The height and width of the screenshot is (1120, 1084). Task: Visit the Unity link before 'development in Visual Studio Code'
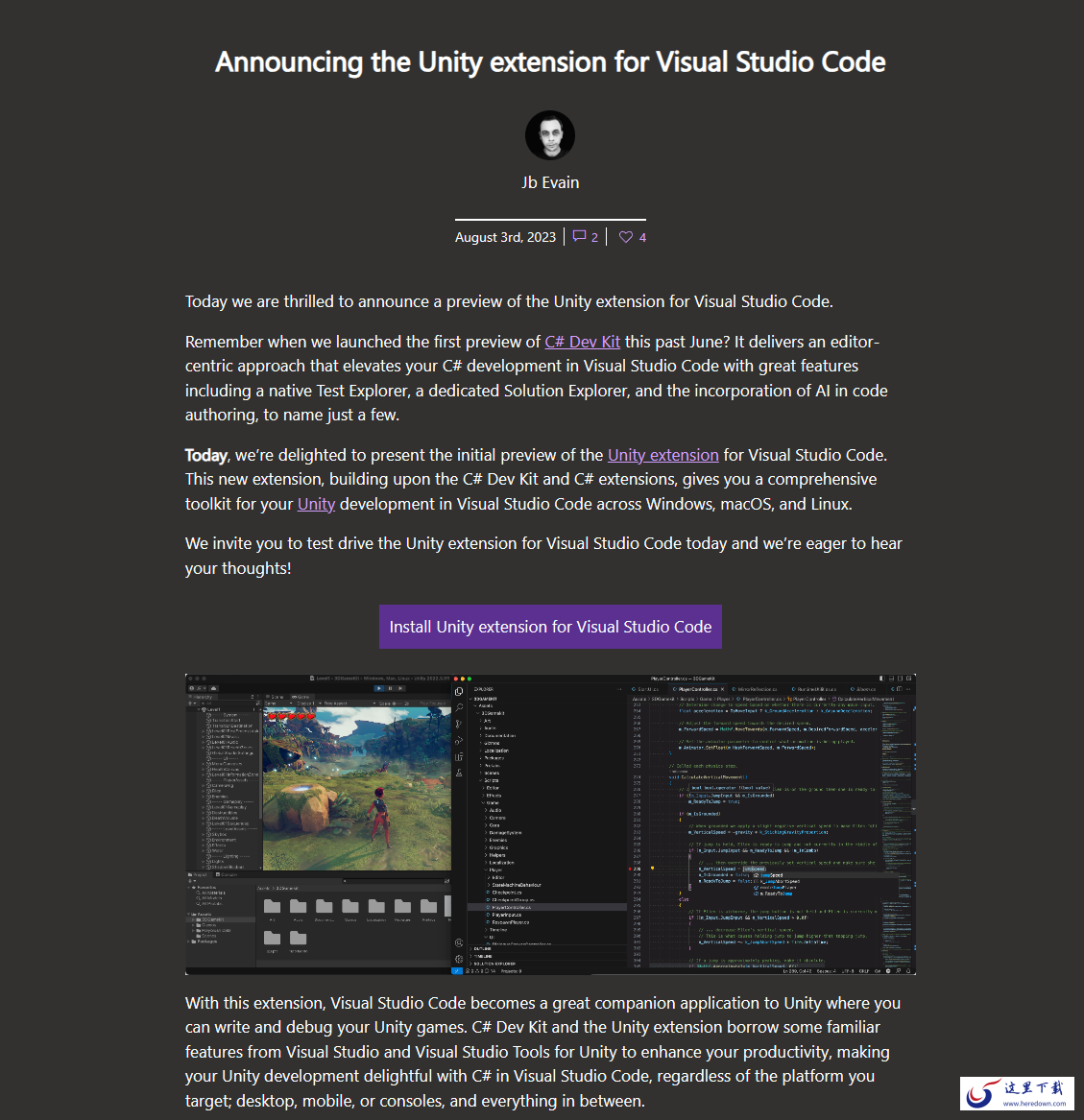point(316,504)
